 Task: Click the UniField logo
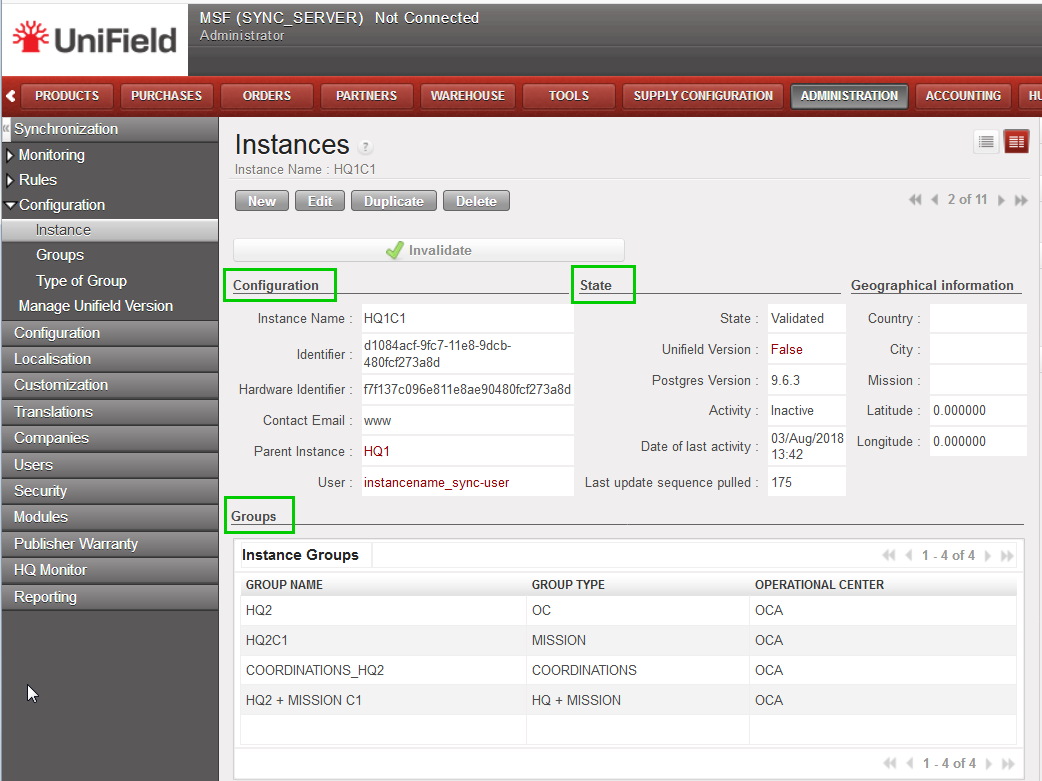click(95, 39)
